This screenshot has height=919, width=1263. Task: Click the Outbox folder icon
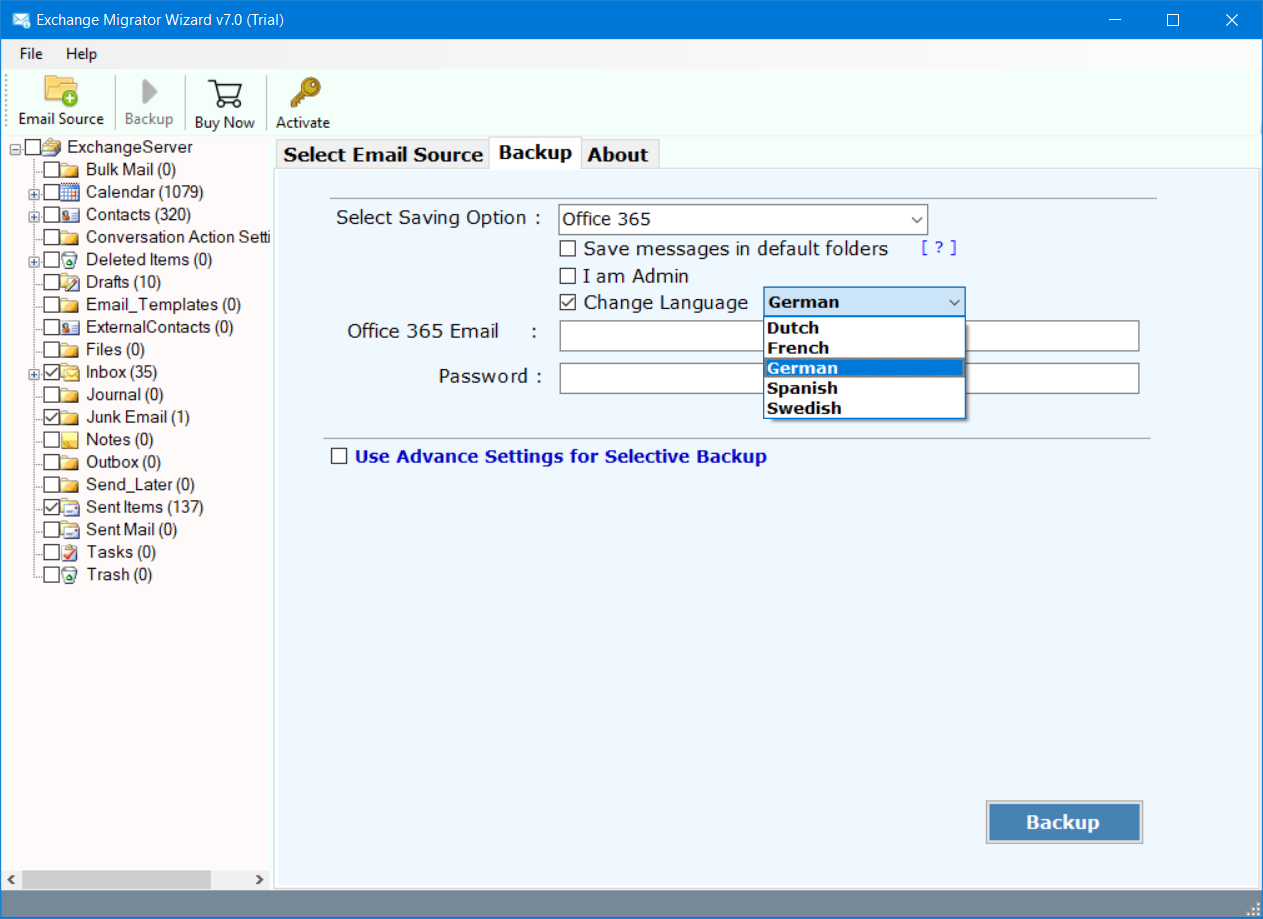tap(70, 462)
